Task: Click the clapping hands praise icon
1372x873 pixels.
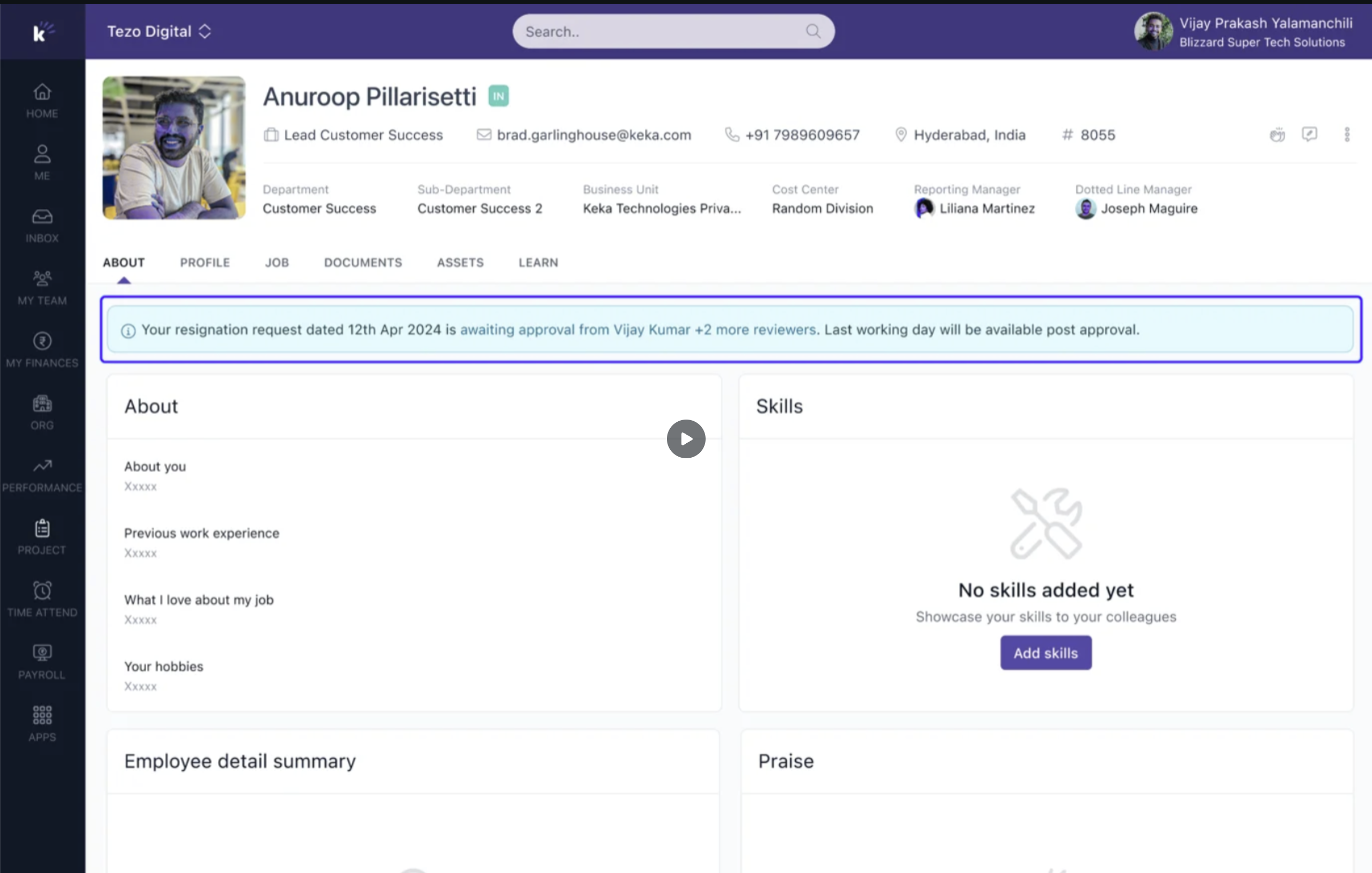Action: (1277, 134)
